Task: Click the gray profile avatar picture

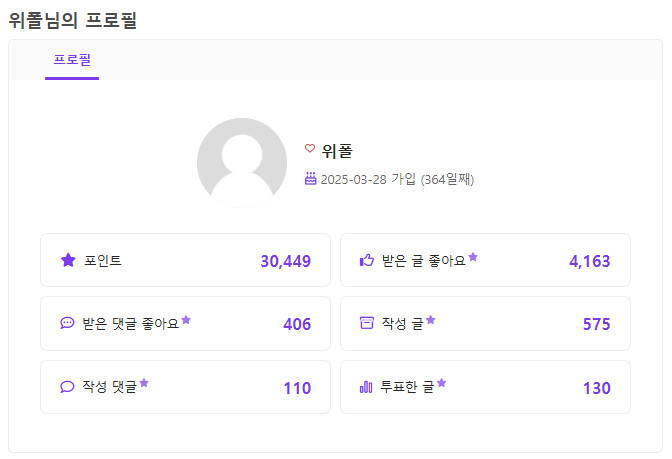Action: 242,162
